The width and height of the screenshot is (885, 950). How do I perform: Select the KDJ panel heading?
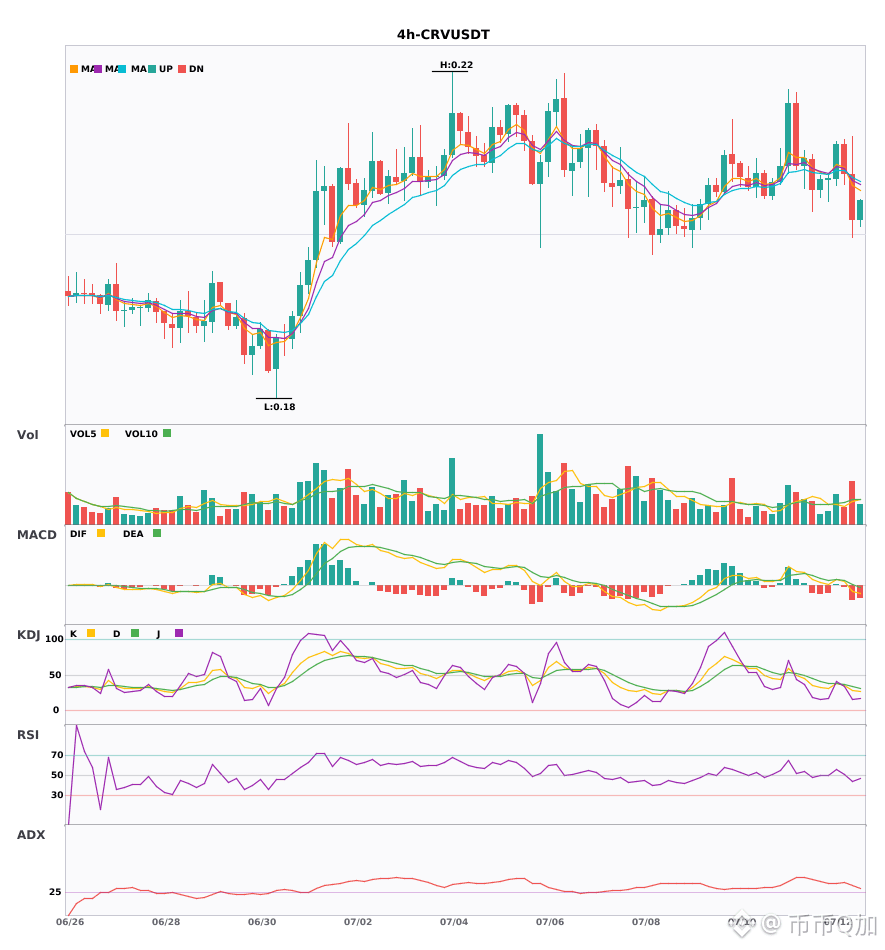tap(28, 635)
